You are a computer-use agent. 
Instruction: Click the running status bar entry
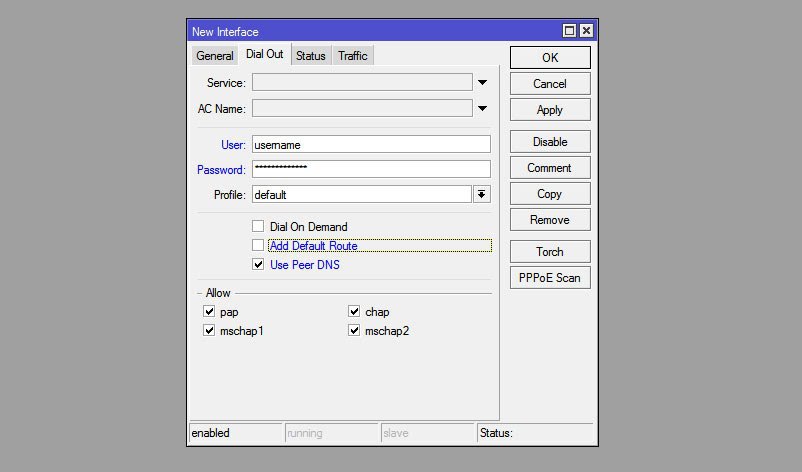point(331,433)
